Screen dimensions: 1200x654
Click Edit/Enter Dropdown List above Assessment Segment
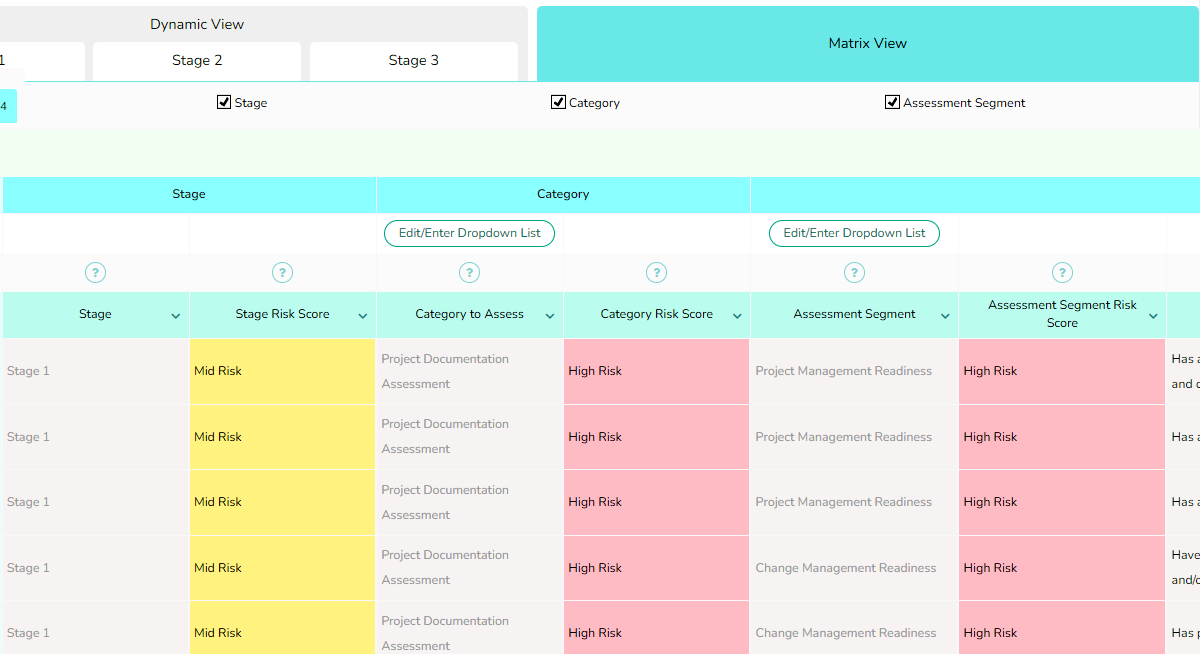(854, 233)
